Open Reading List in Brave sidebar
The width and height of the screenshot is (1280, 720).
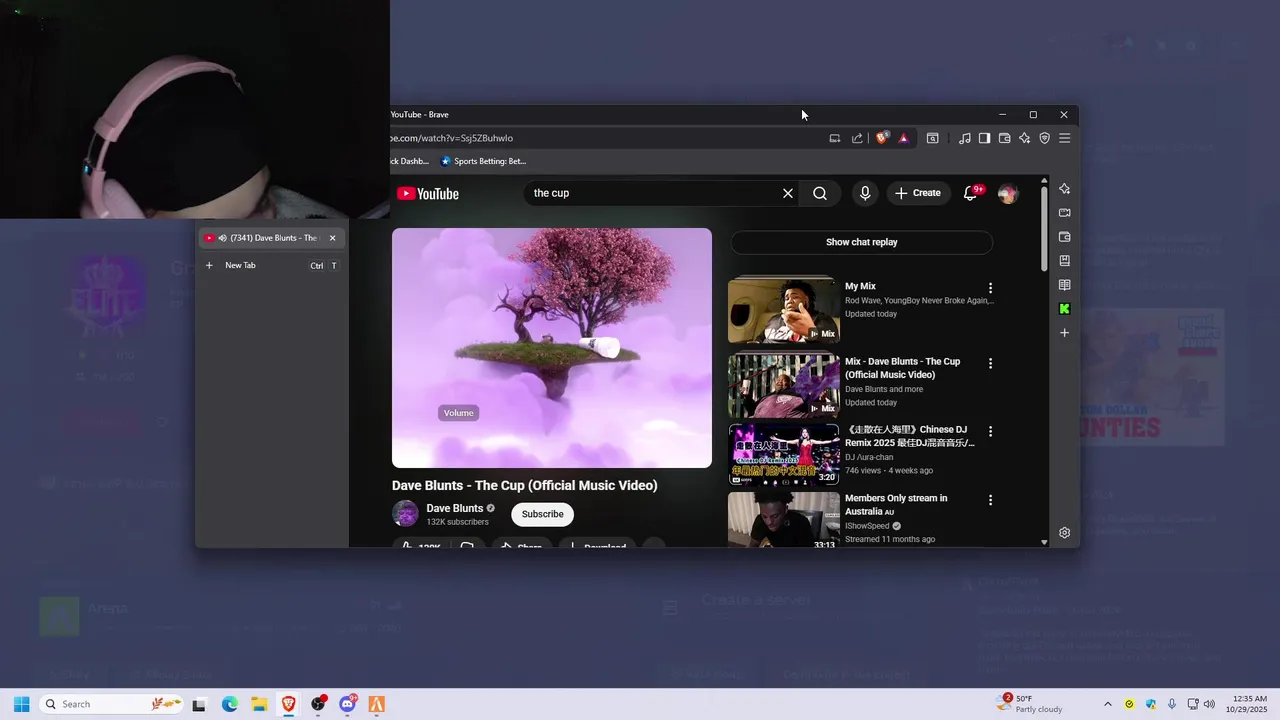coord(1065,285)
